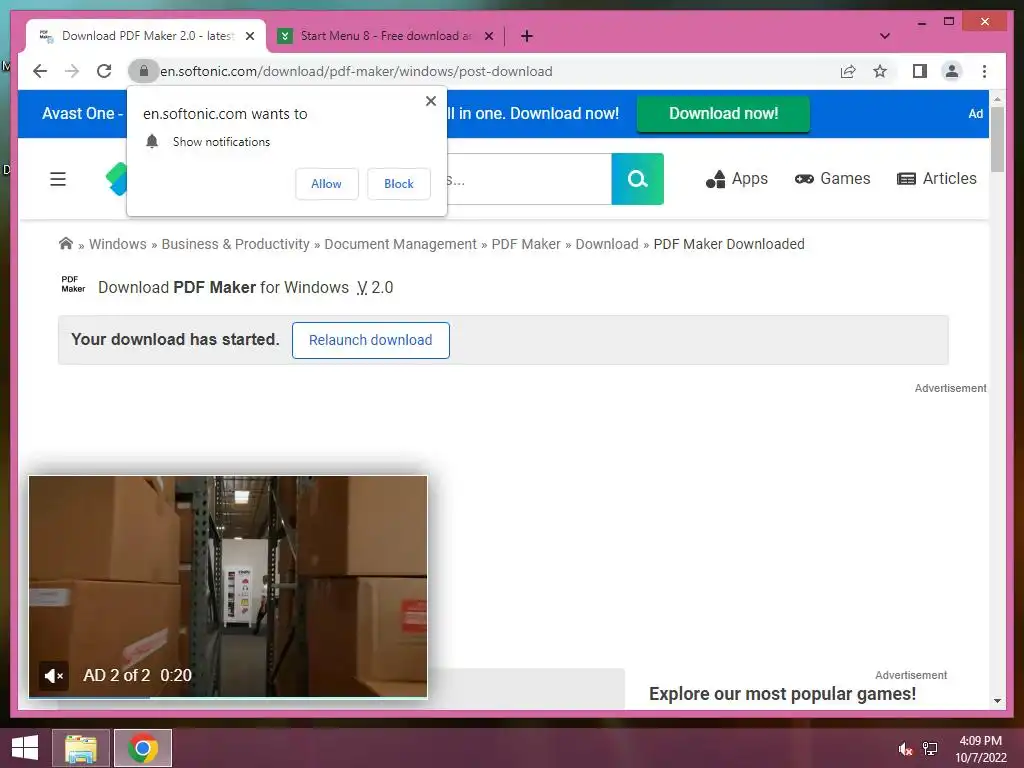
Task: Open Business & Productivity breadcrumb
Action: click(235, 244)
